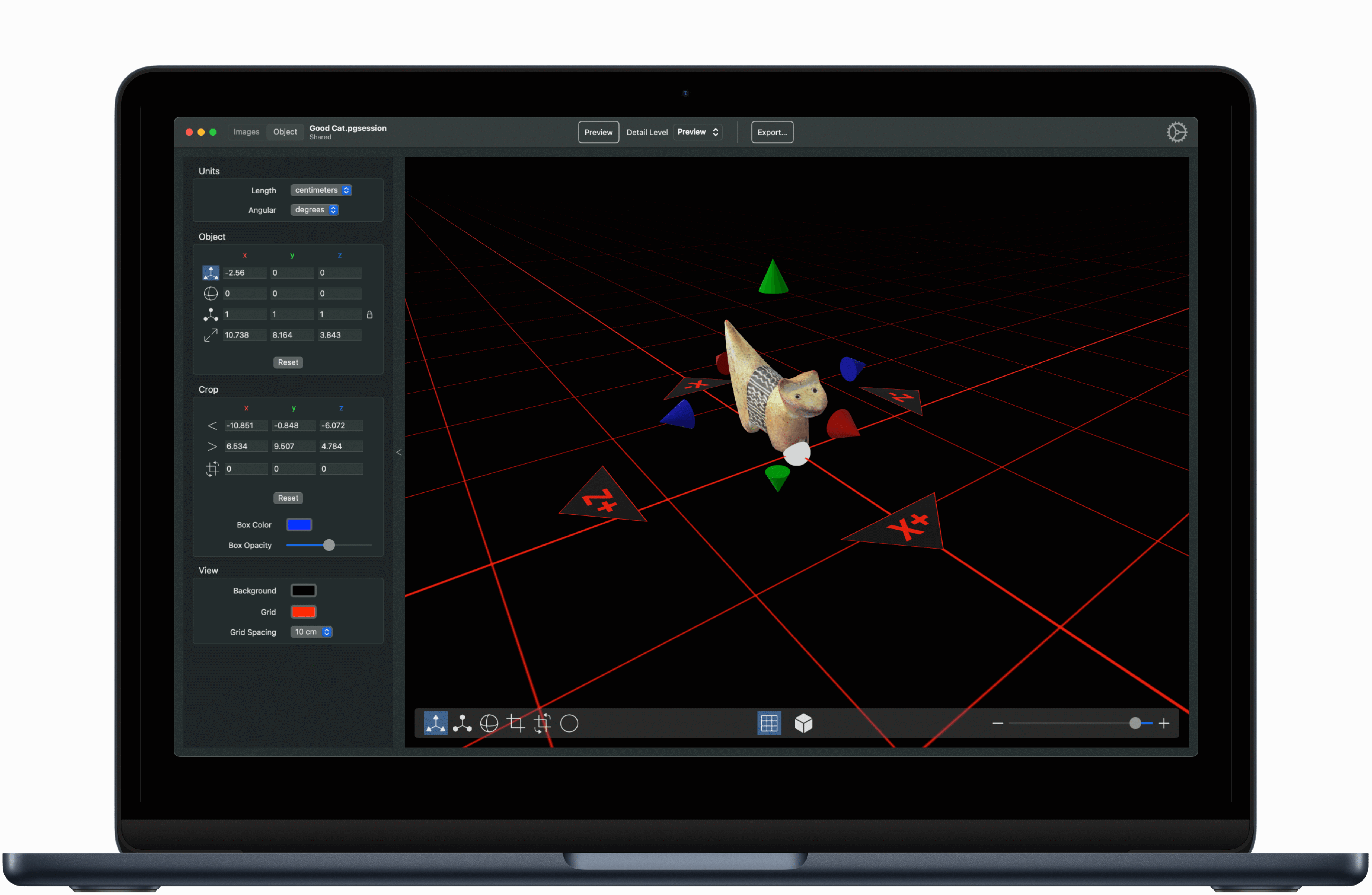The width and height of the screenshot is (1372, 895).
Task: Click the crop minimum x field -10.851
Action: pyautogui.click(x=246, y=426)
